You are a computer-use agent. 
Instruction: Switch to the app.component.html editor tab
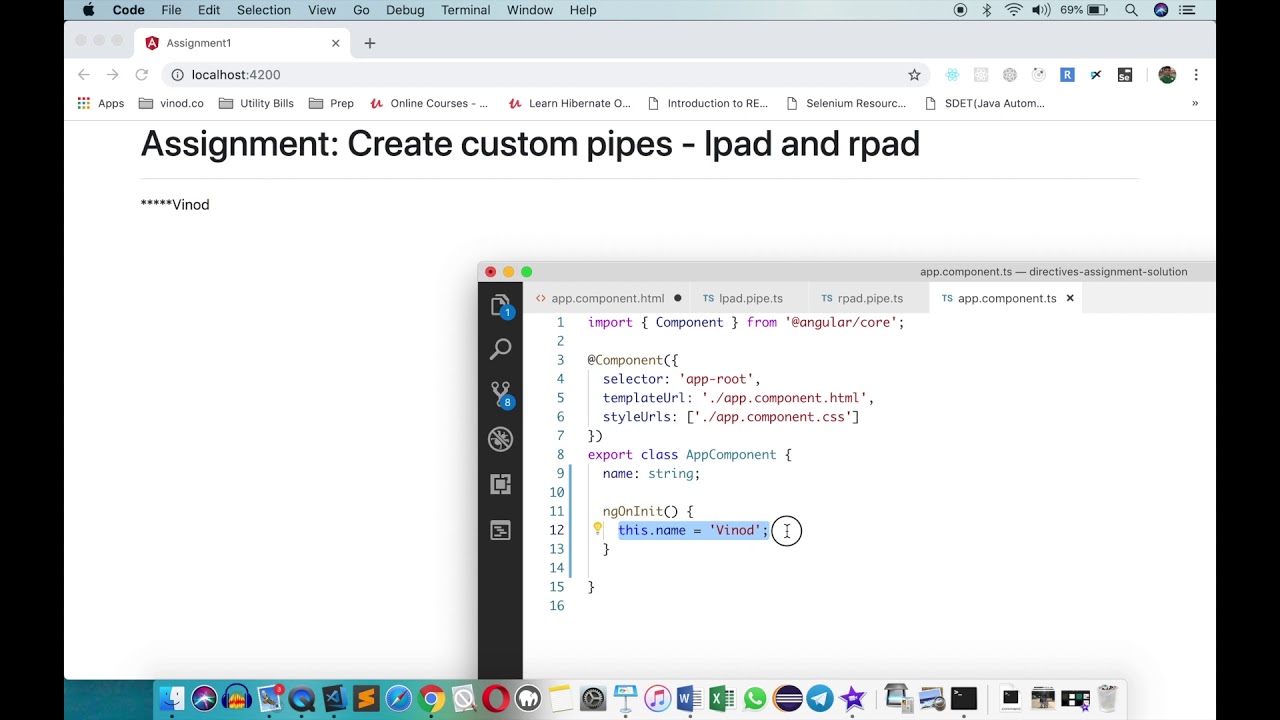608,298
